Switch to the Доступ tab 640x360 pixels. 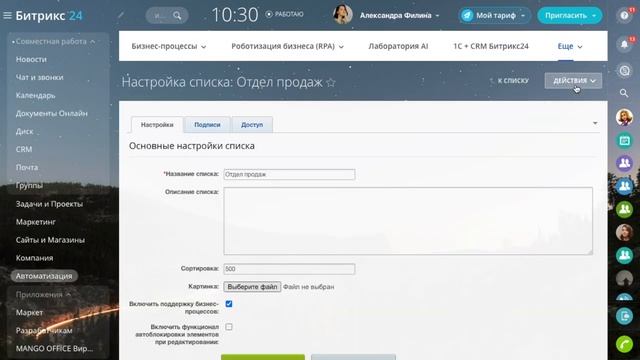(252, 124)
